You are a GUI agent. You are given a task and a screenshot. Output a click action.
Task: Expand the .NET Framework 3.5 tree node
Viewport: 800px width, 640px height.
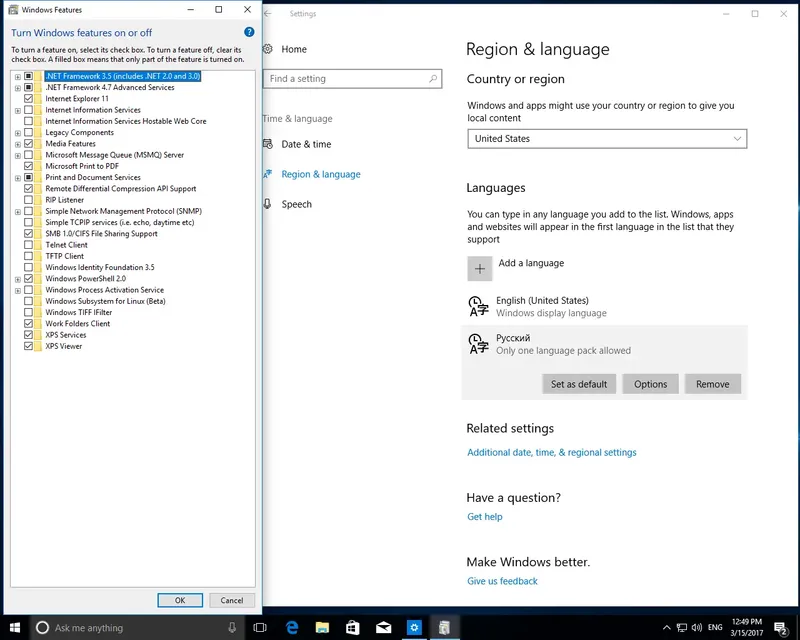tap(16, 75)
